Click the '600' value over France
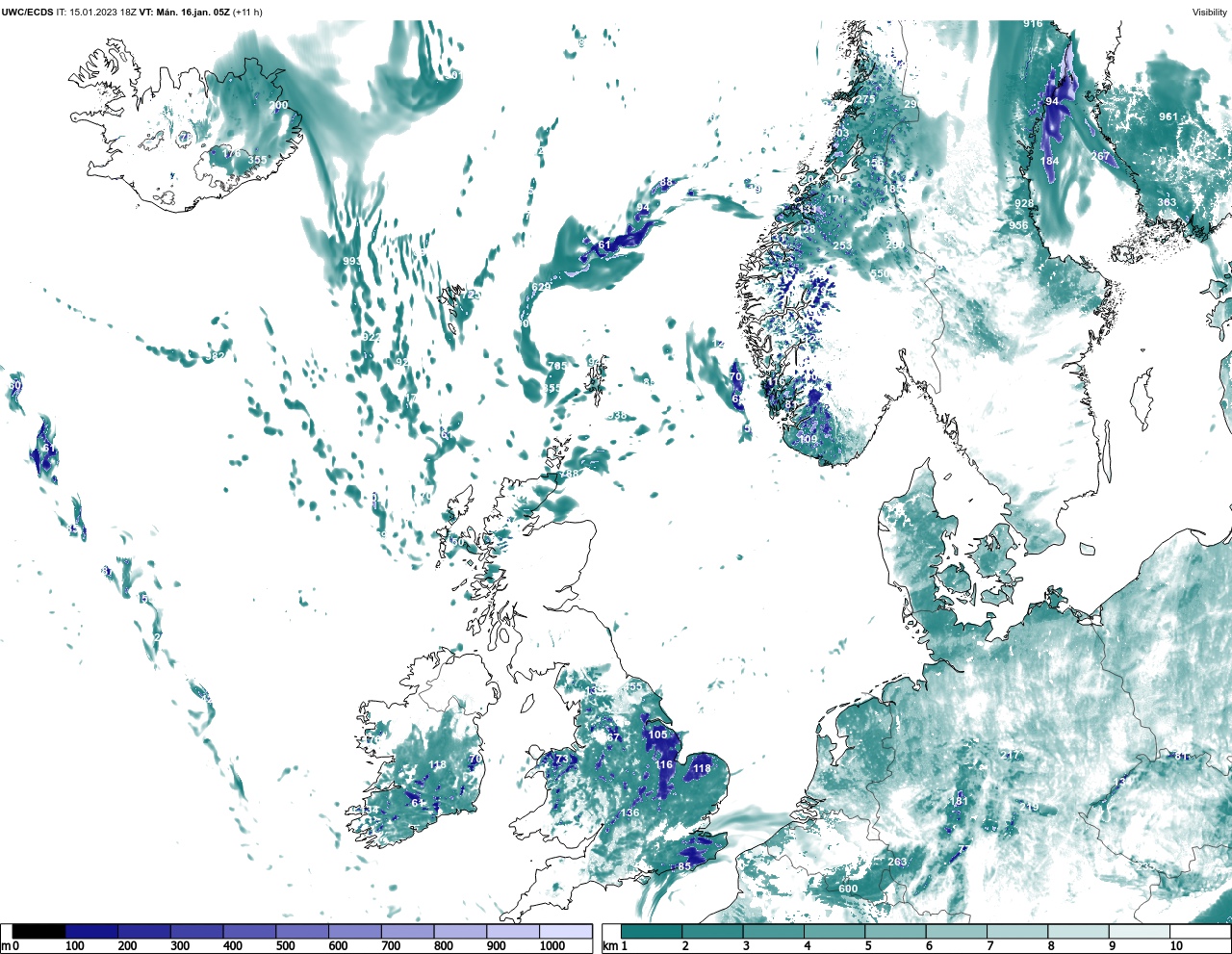This screenshot has height=954, width=1232. tap(848, 889)
